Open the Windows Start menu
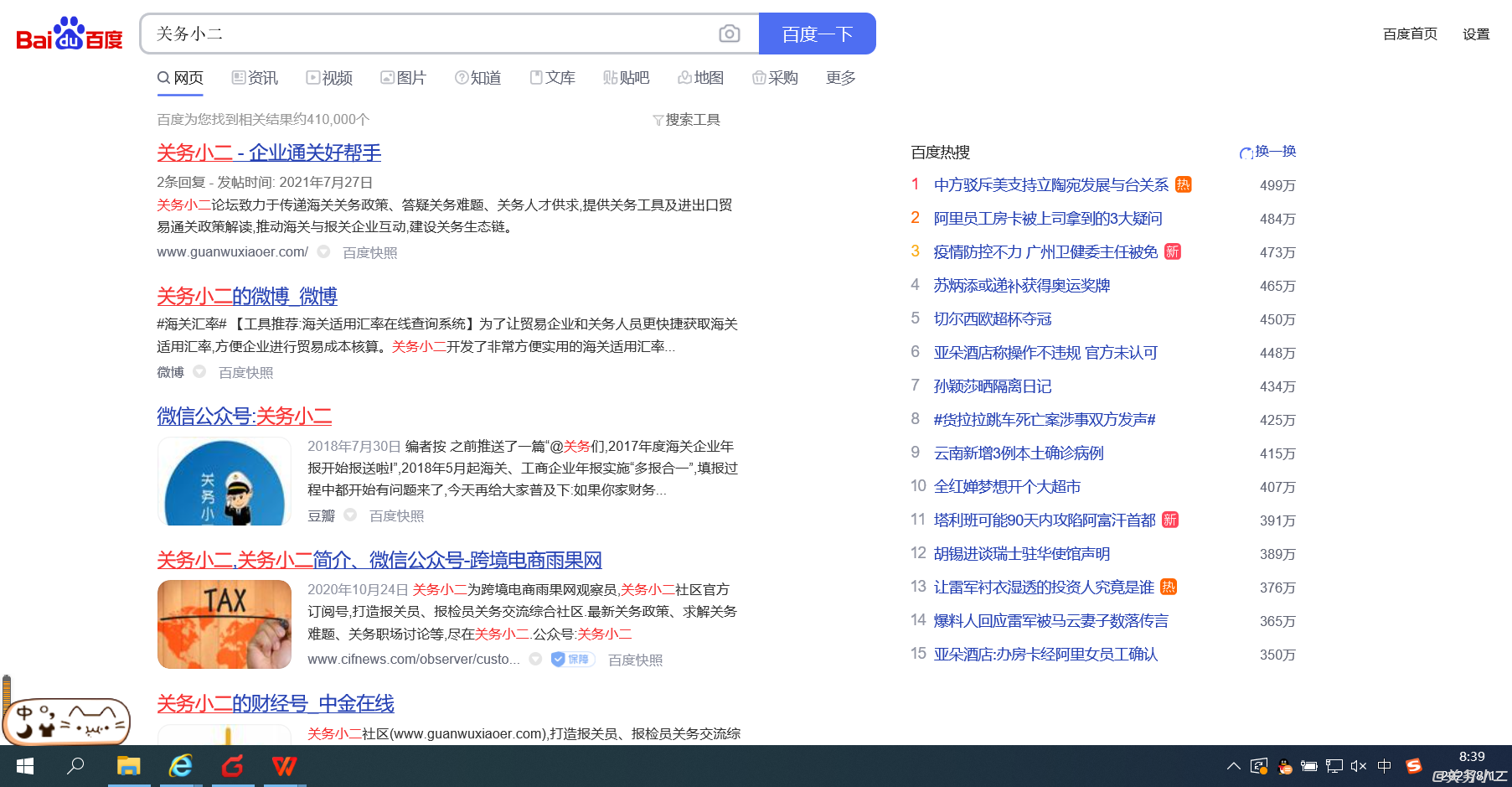Viewport: 1512px width, 787px height. coord(25,766)
